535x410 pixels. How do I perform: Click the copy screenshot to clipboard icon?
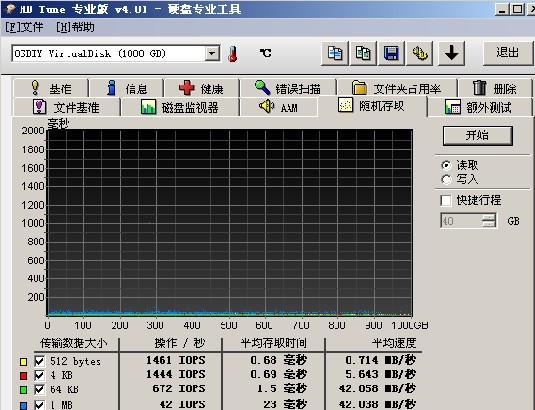pos(363,53)
